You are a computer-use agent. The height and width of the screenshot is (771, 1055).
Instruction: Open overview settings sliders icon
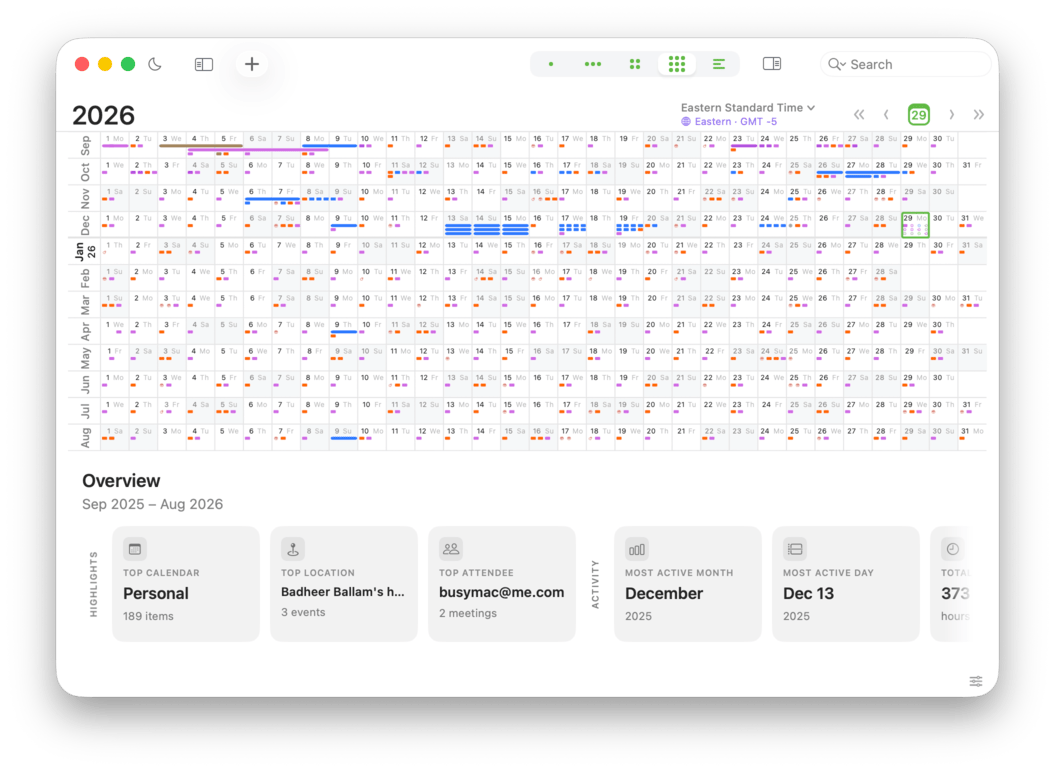click(x=975, y=681)
